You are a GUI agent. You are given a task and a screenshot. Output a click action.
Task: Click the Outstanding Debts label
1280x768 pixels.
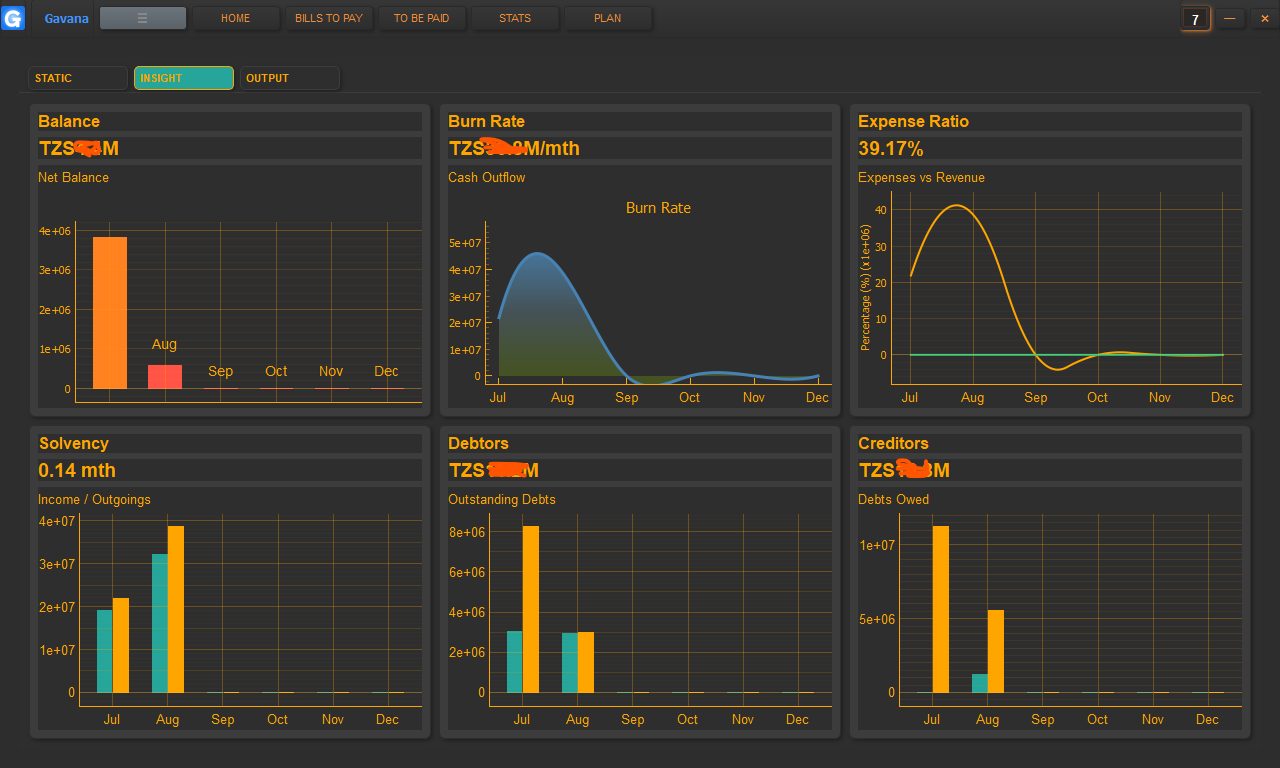pyautogui.click(x=502, y=499)
